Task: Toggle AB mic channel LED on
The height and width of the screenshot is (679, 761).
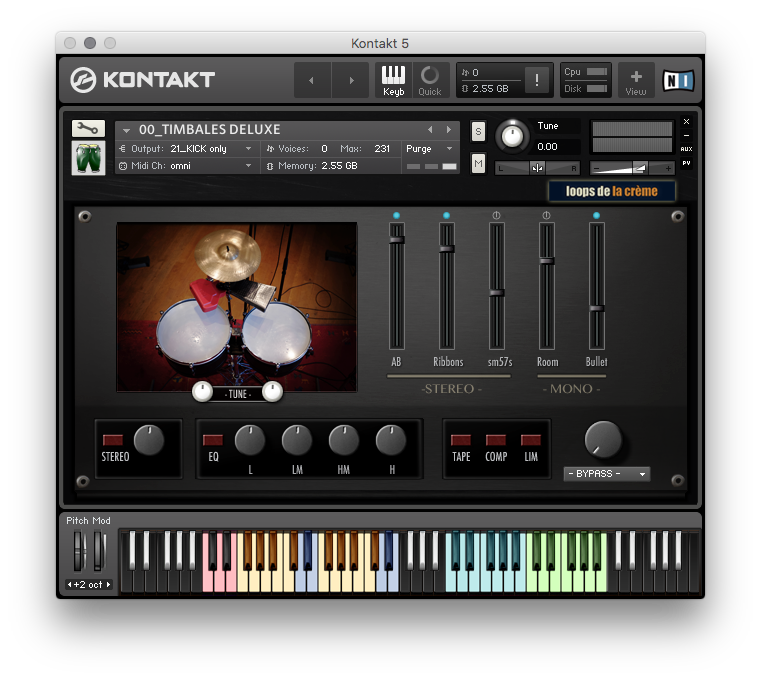Action: pos(397,215)
